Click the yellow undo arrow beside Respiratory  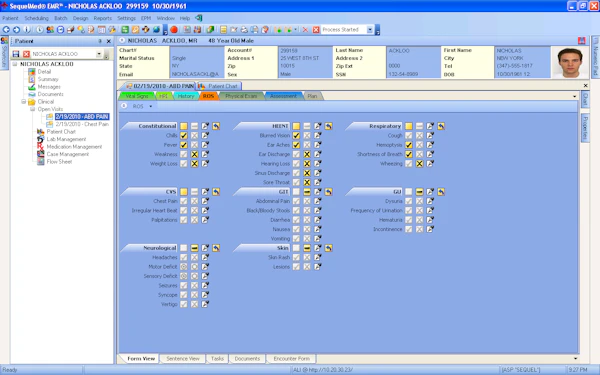pyautogui.click(x=441, y=126)
